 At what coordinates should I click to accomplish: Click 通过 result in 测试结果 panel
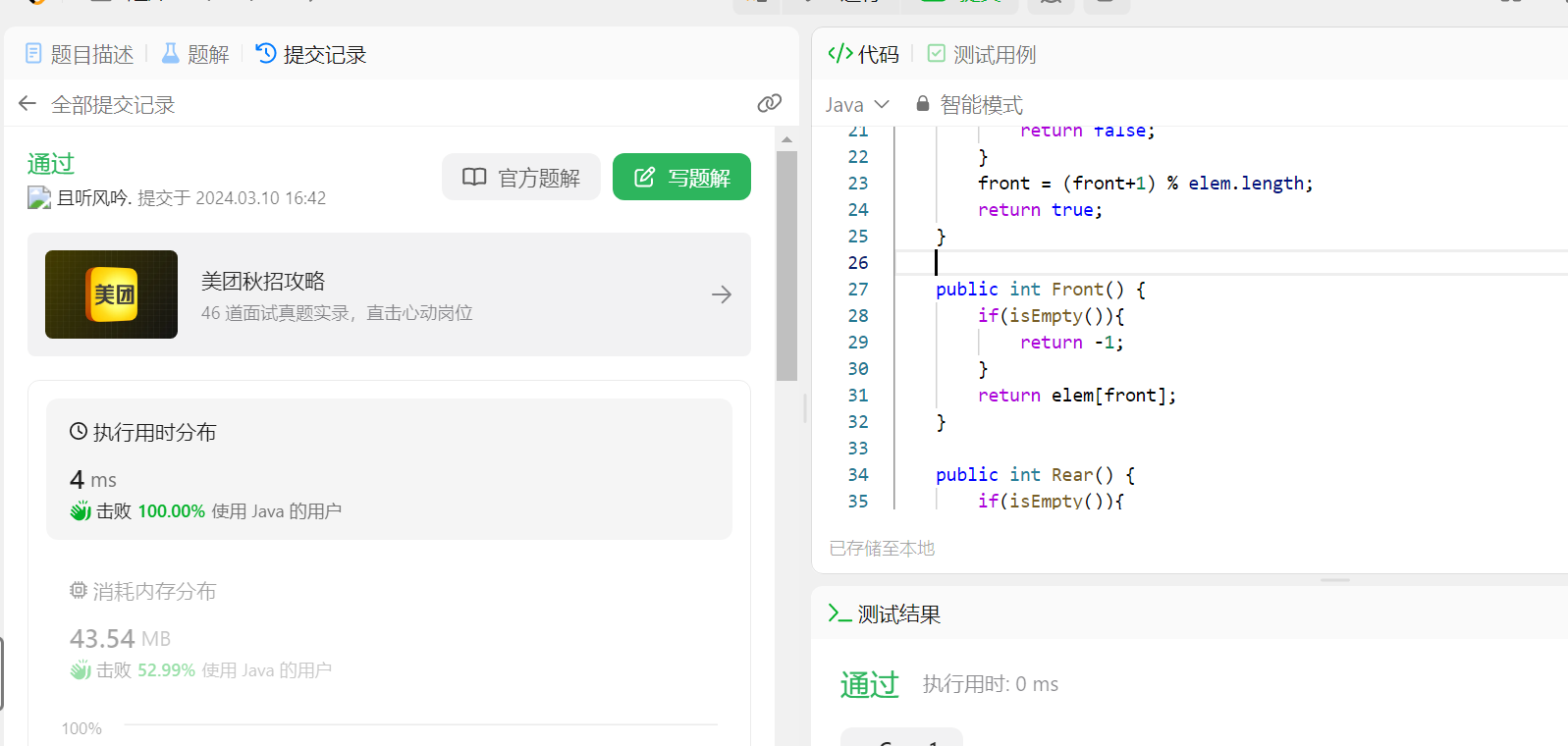click(x=869, y=684)
